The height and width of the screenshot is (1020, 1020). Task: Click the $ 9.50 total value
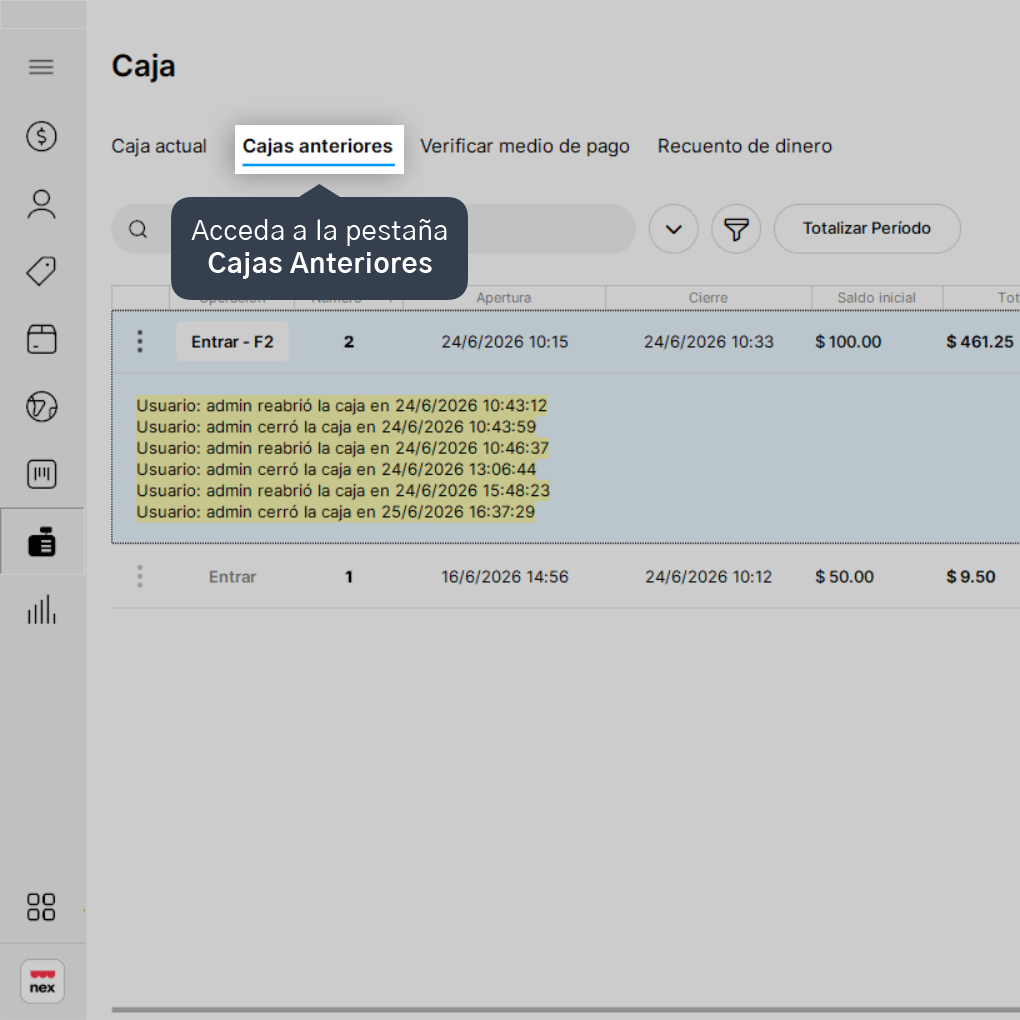(971, 576)
